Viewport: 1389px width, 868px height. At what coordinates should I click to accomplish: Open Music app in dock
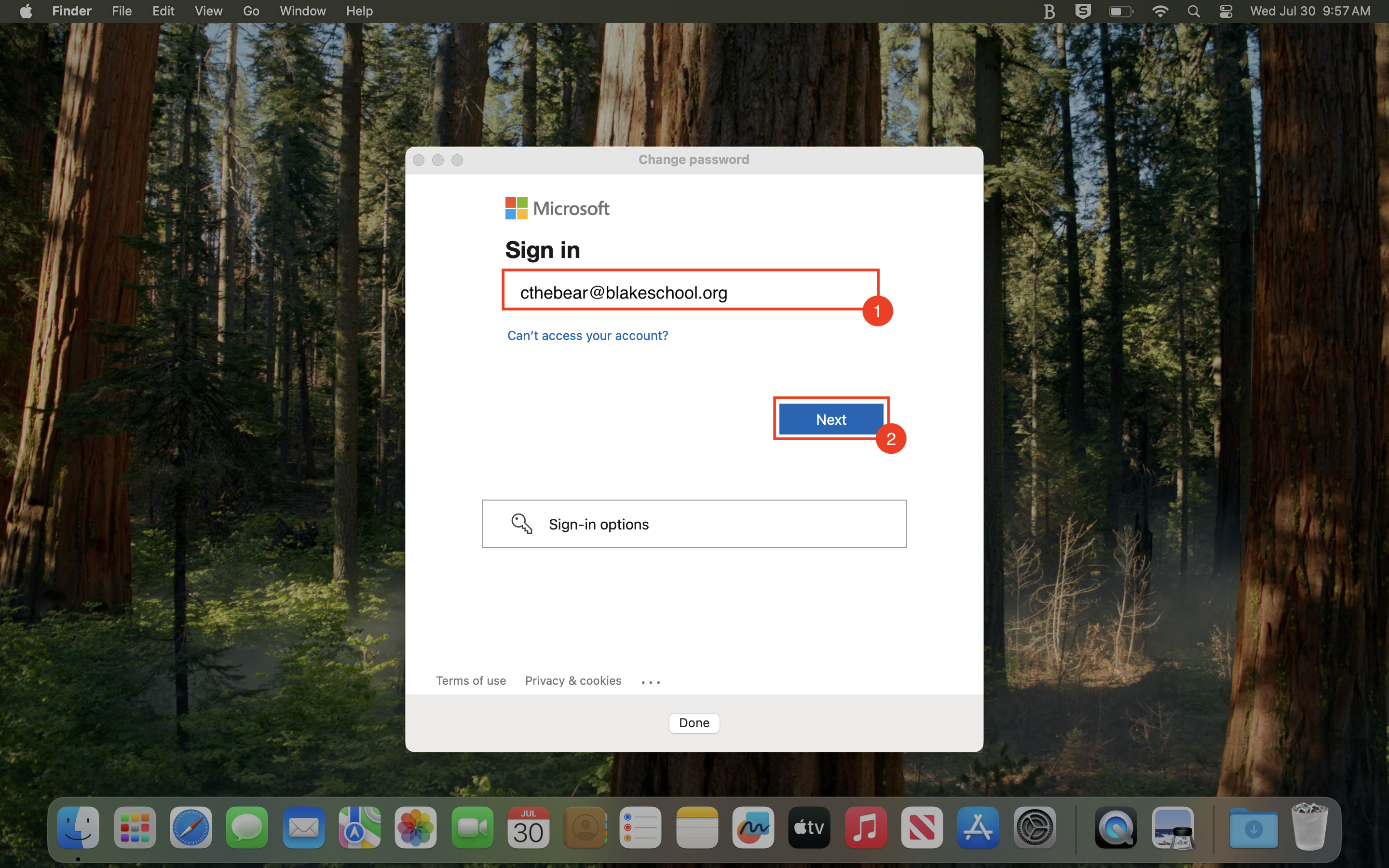point(866,827)
